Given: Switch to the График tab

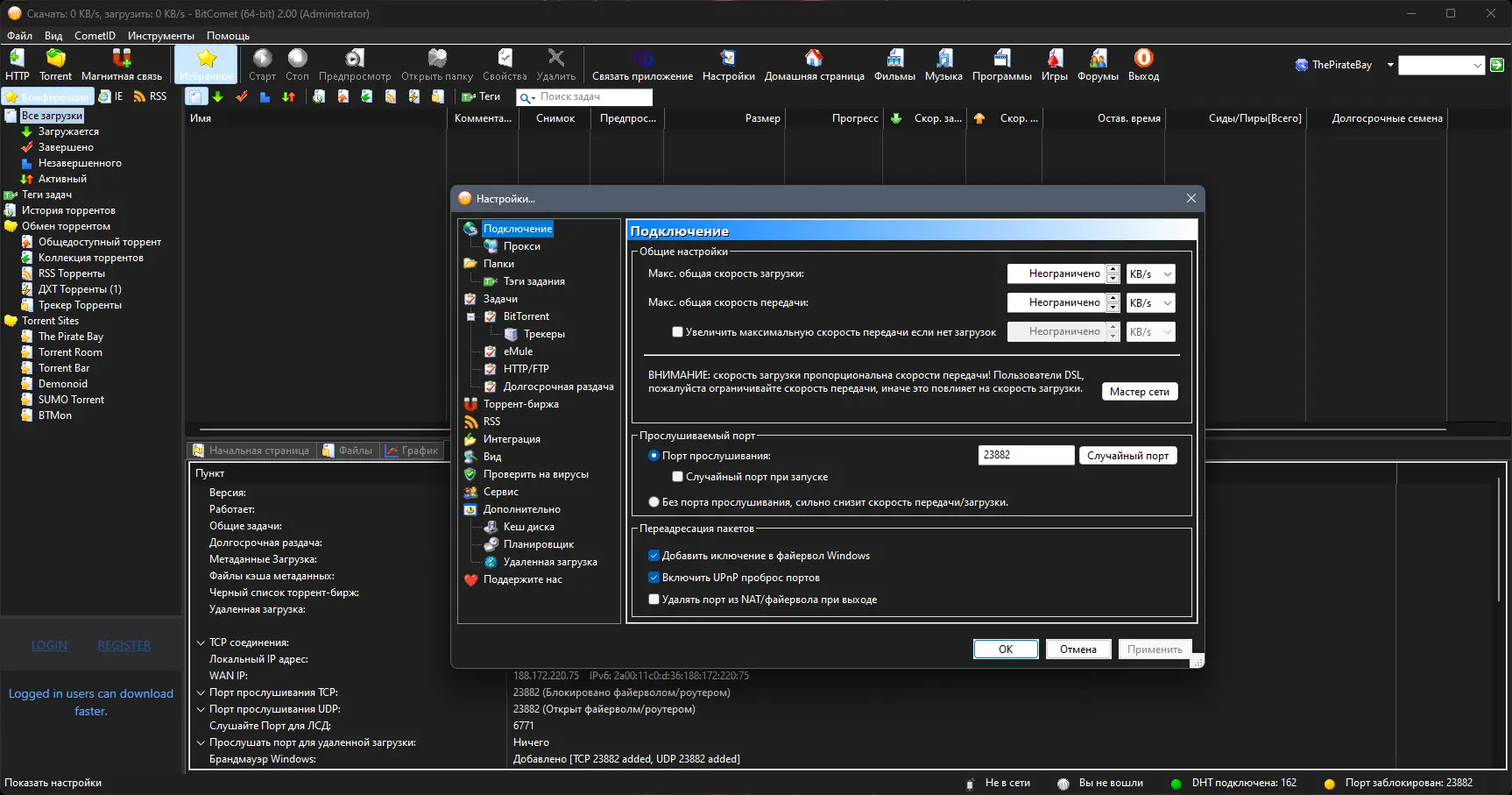Looking at the screenshot, I should pyautogui.click(x=412, y=451).
